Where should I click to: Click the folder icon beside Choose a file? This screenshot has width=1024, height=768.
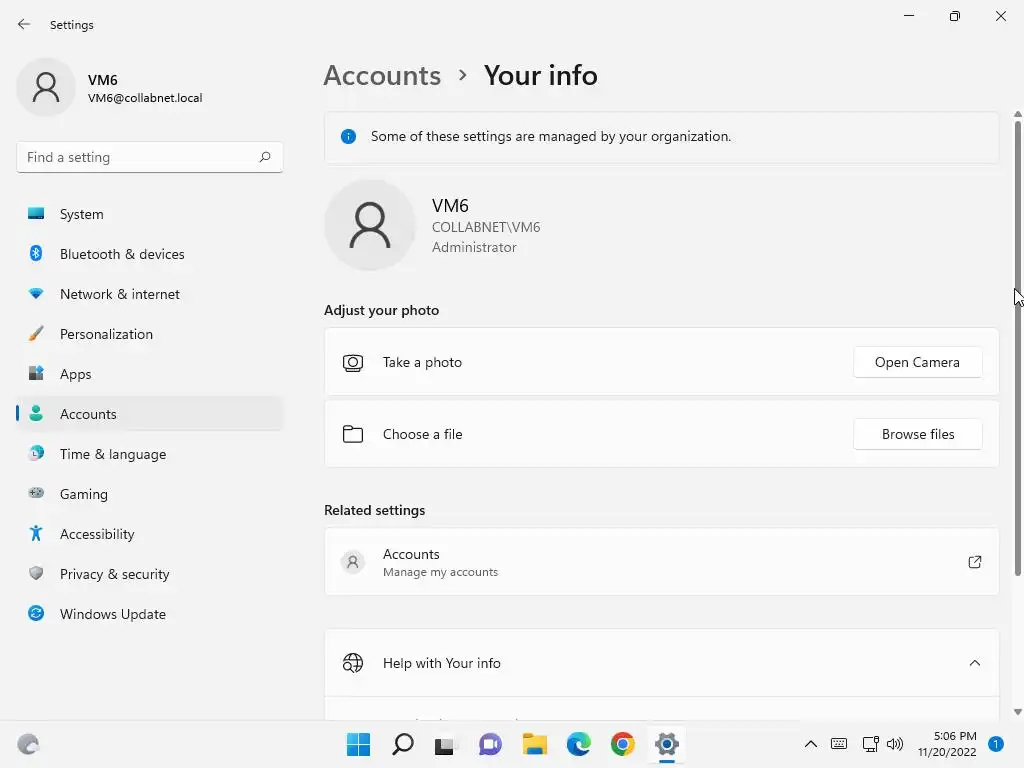pyautogui.click(x=353, y=434)
